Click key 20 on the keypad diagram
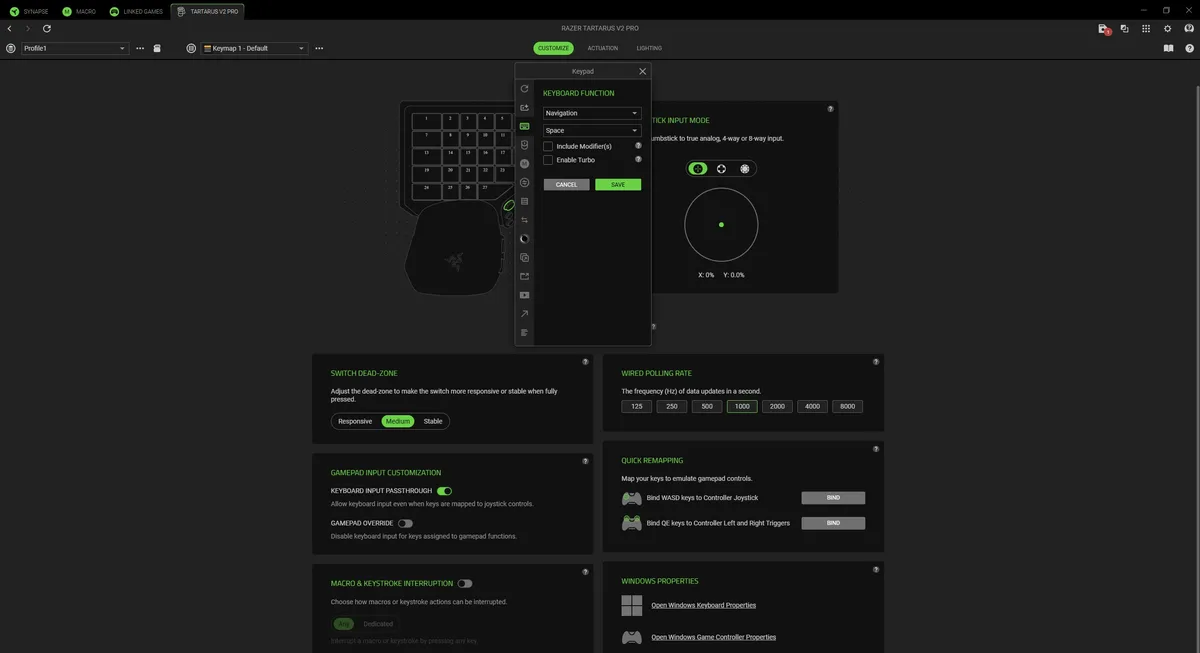Image resolution: width=1200 pixels, height=653 pixels. coord(451,172)
